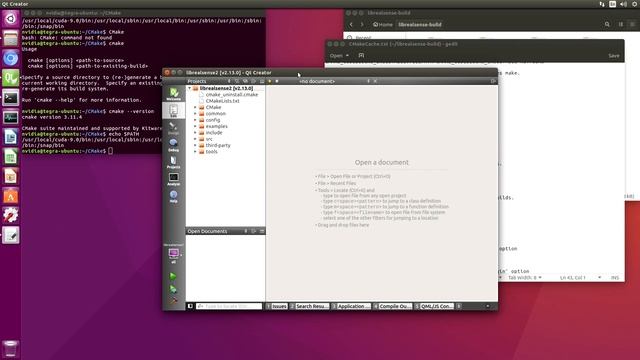Image resolution: width=640 pixels, height=360 pixels.
Task: Select cmake_uninstall.cmake in project tree
Action: [231, 95]
